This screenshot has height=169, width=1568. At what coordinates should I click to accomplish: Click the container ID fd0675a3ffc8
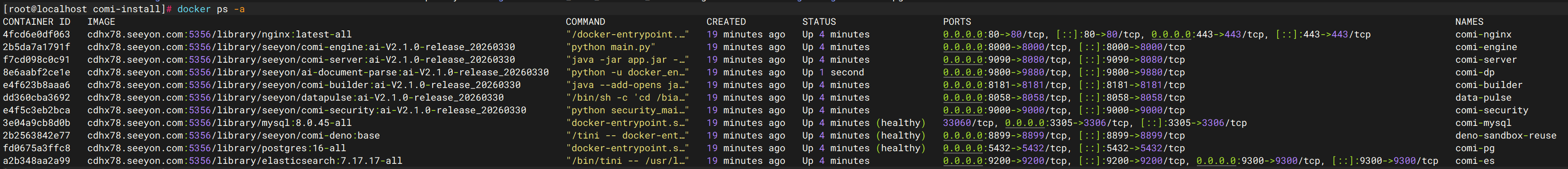pyautogui.click(x=37, y=148)
